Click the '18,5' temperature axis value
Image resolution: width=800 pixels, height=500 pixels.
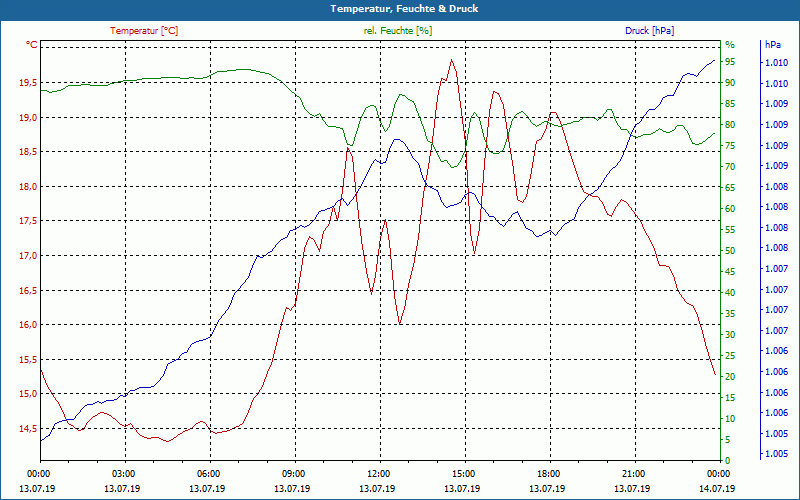coord(28,152)
